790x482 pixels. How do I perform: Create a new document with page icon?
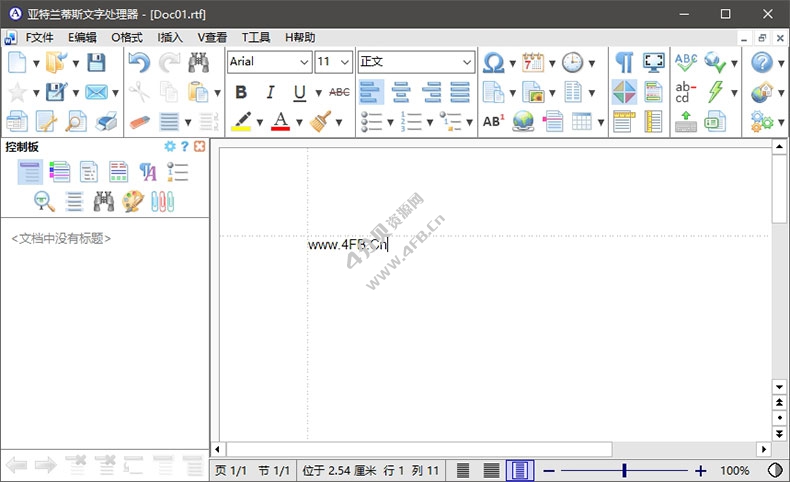pyautogui.click(x=18, y=62)
